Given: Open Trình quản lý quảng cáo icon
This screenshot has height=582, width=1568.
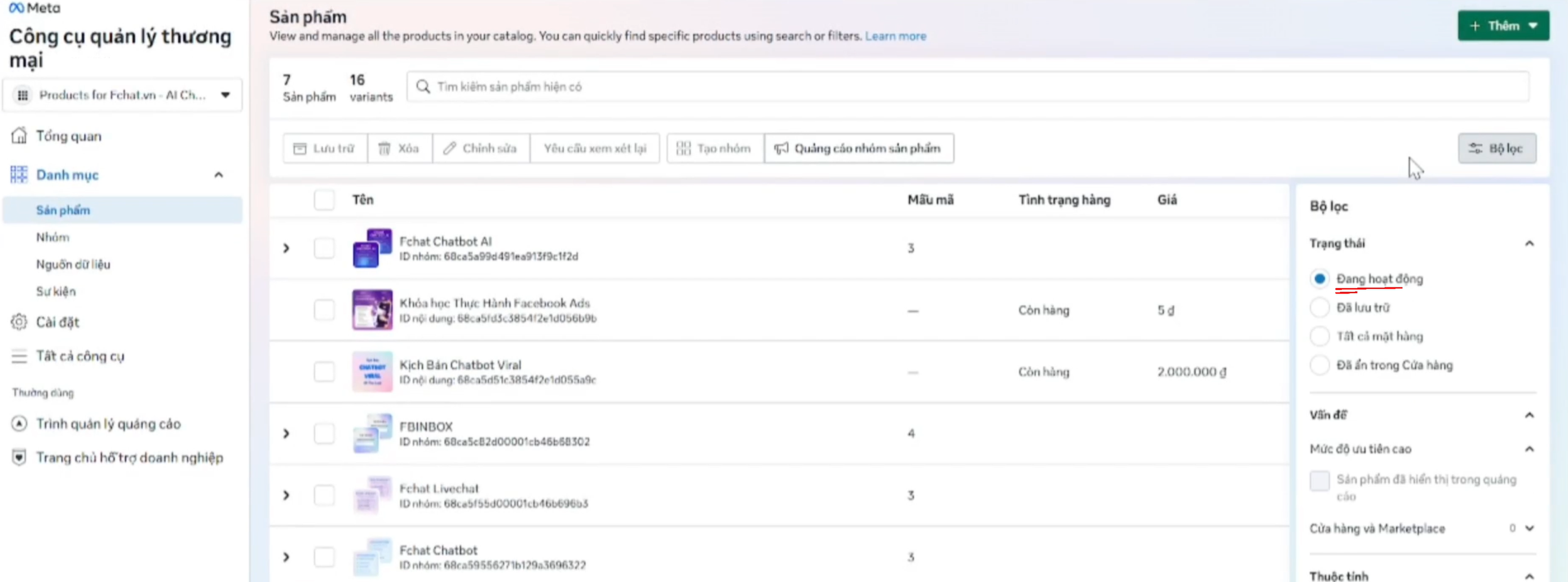Looking at the screenshot, I should point(20,424).
